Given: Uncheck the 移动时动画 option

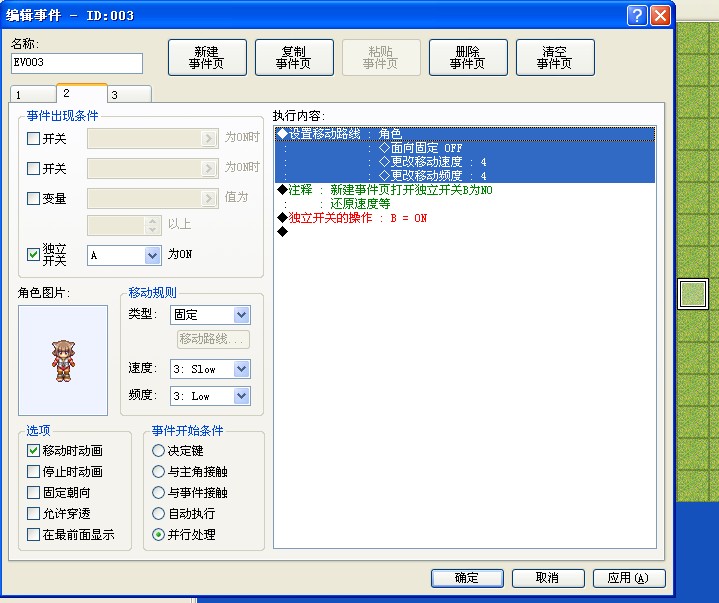Looking at the screenshot, I should (x=33, y=450).
